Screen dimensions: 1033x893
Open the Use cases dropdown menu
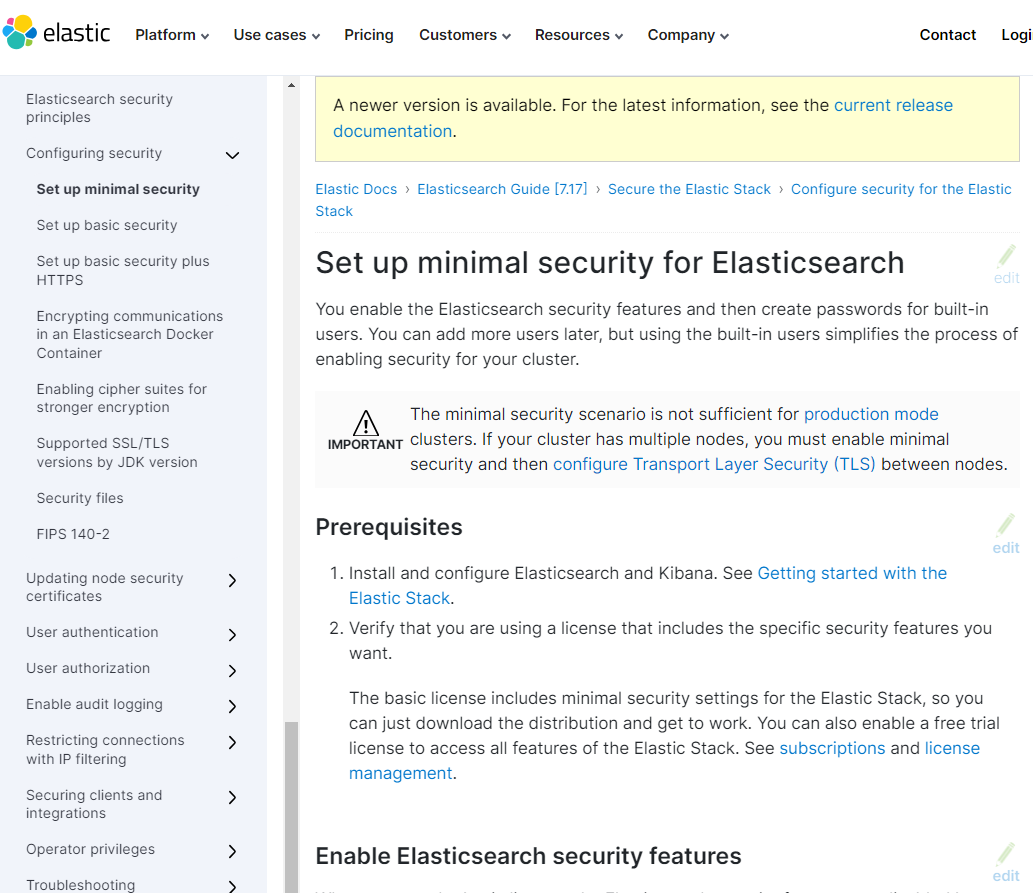click(277, 35)
